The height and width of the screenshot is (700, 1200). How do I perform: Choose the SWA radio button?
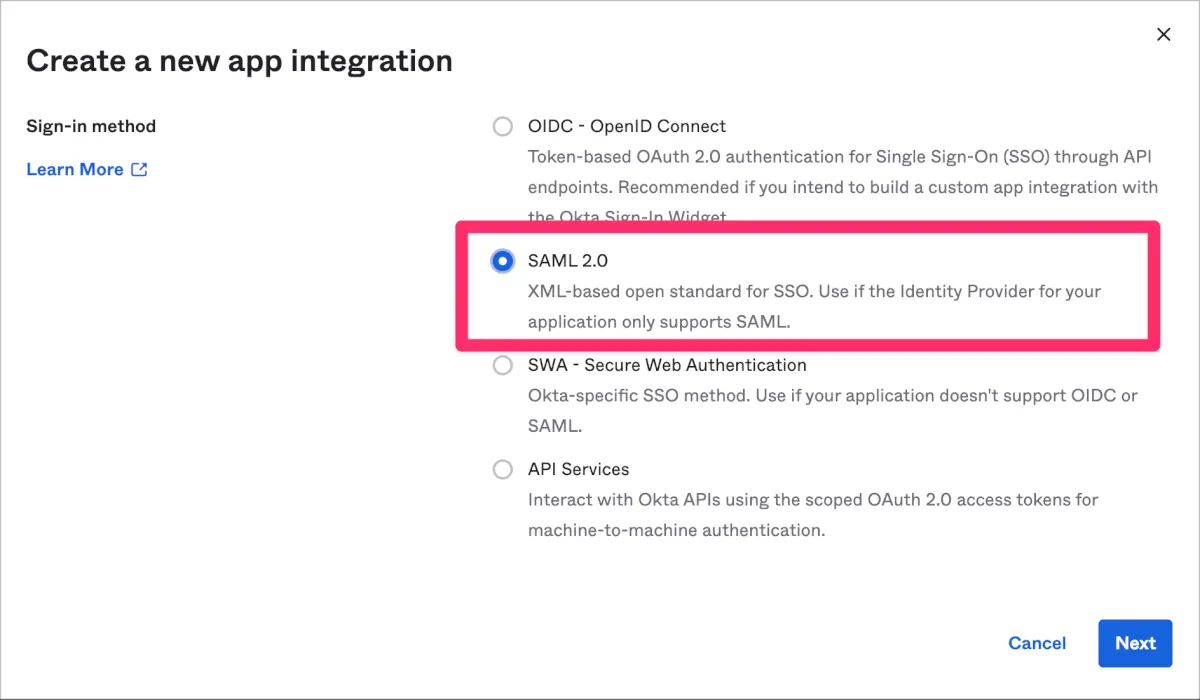502,365
